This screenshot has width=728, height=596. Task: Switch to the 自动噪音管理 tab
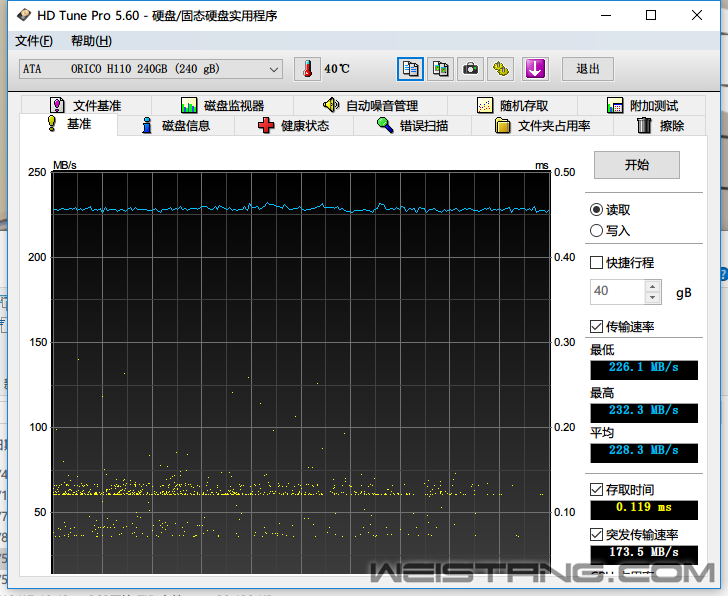pos(370,105)
